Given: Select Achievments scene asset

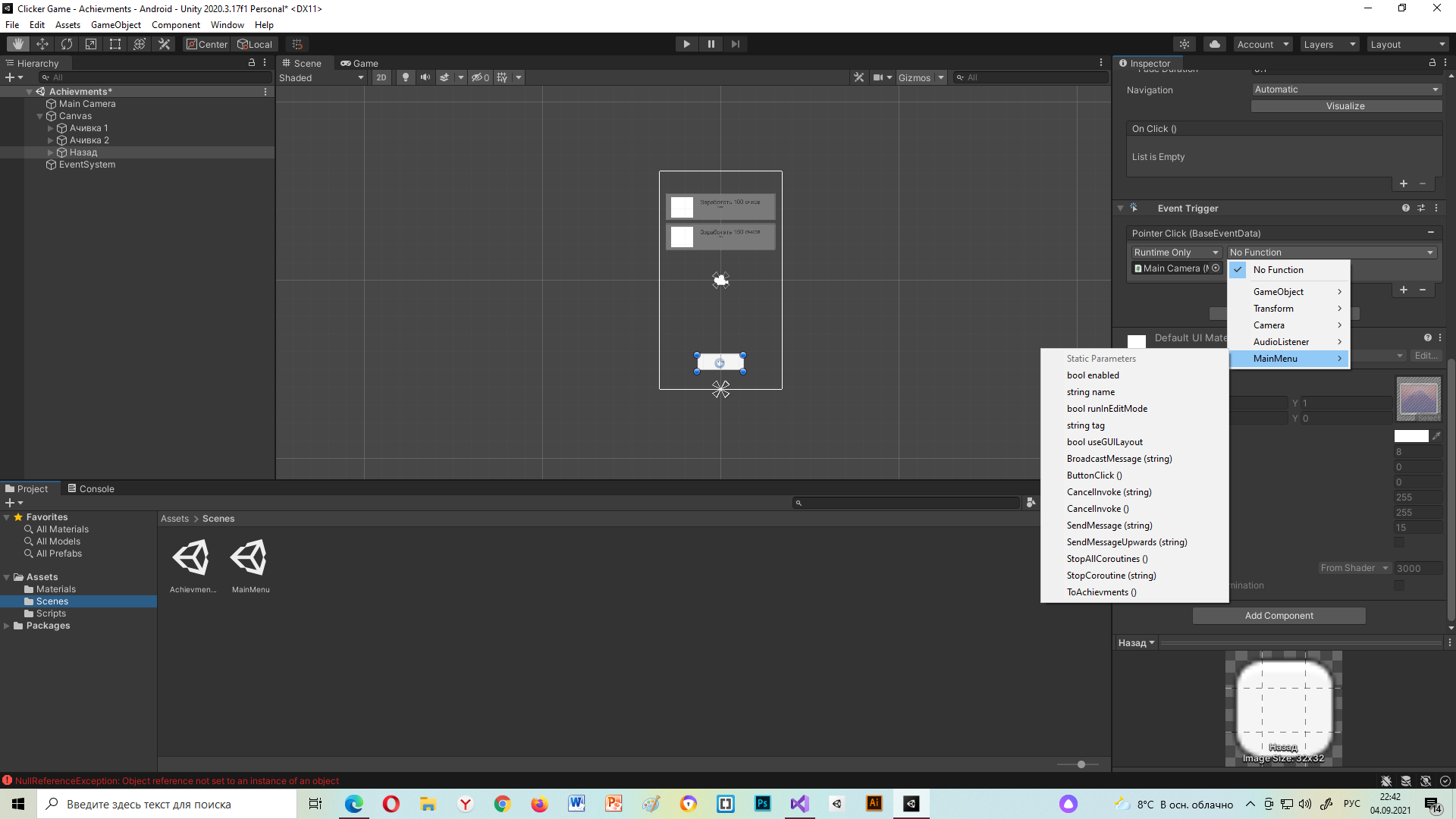Looking at the screenshot, I should [193, 566].
